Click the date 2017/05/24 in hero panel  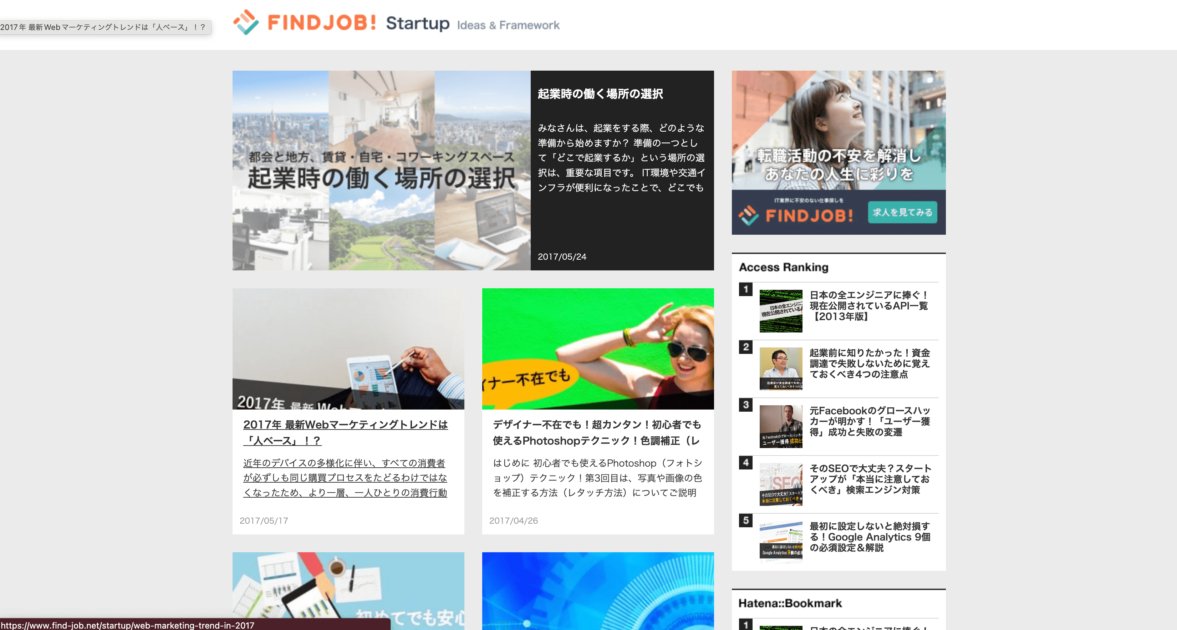[x=562, y=257]
